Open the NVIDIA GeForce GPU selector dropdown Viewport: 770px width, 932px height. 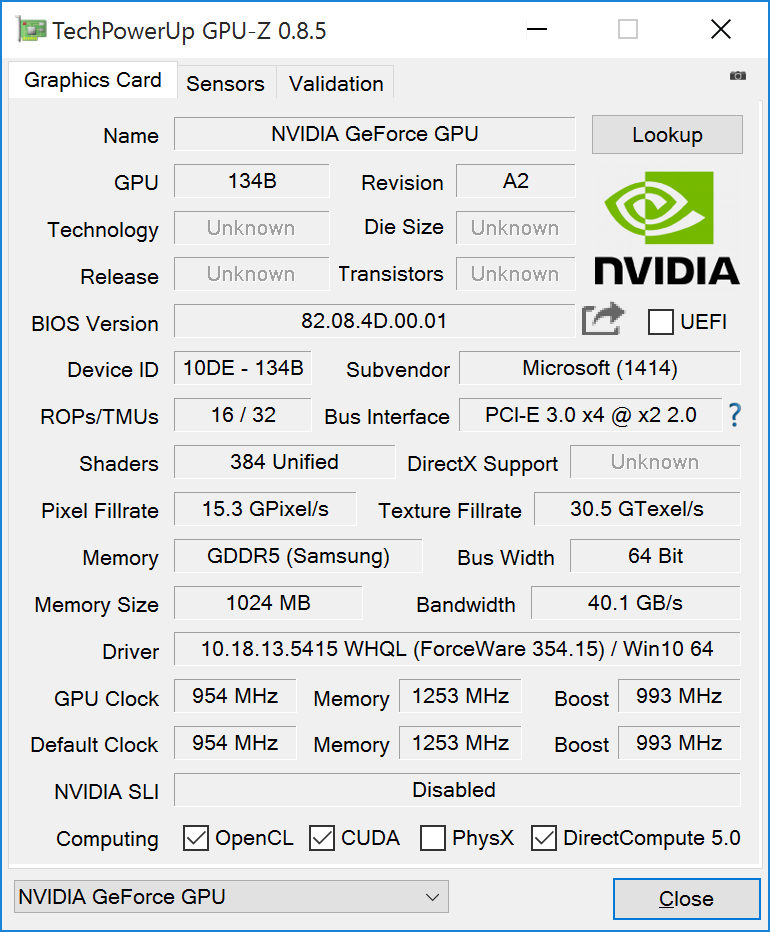(x=231, y=897)
